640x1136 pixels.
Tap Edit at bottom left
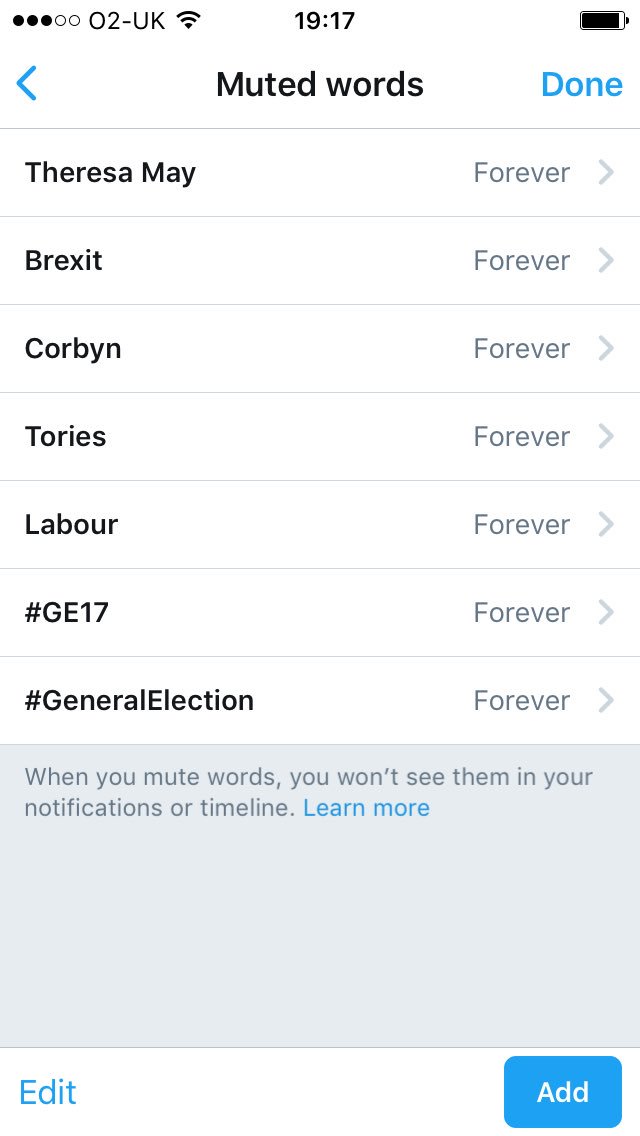coord(48,1092)
